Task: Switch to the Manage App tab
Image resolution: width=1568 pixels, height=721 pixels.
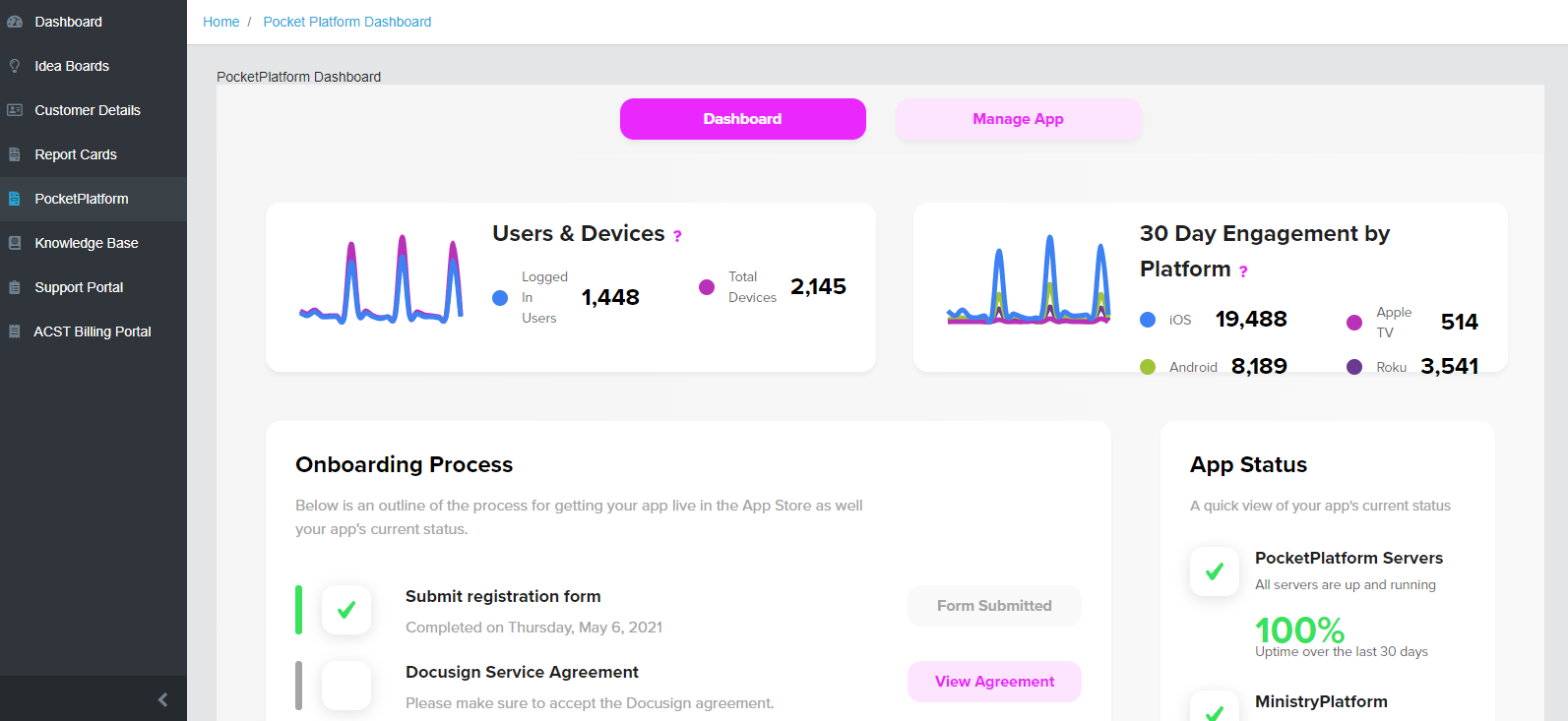Action: click(1019, 119)
